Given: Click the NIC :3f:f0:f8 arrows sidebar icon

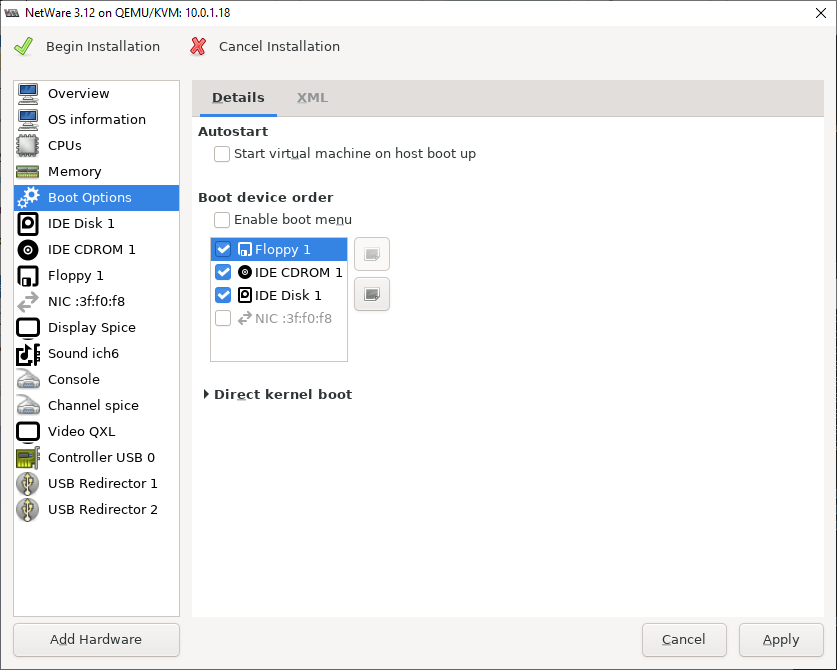Looking at the screenshot, I should (28, 302).
